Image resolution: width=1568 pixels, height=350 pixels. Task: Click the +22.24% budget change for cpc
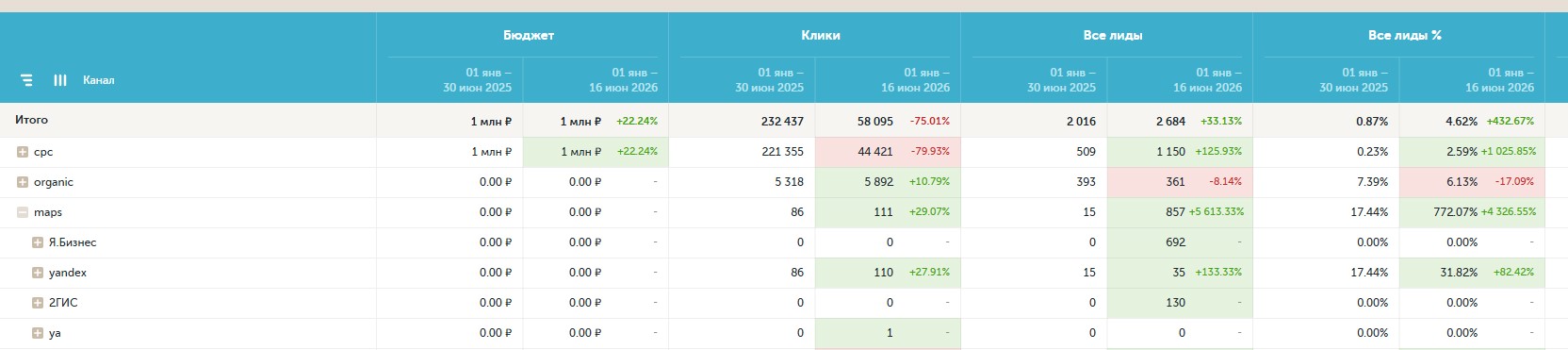pos(637,152)
